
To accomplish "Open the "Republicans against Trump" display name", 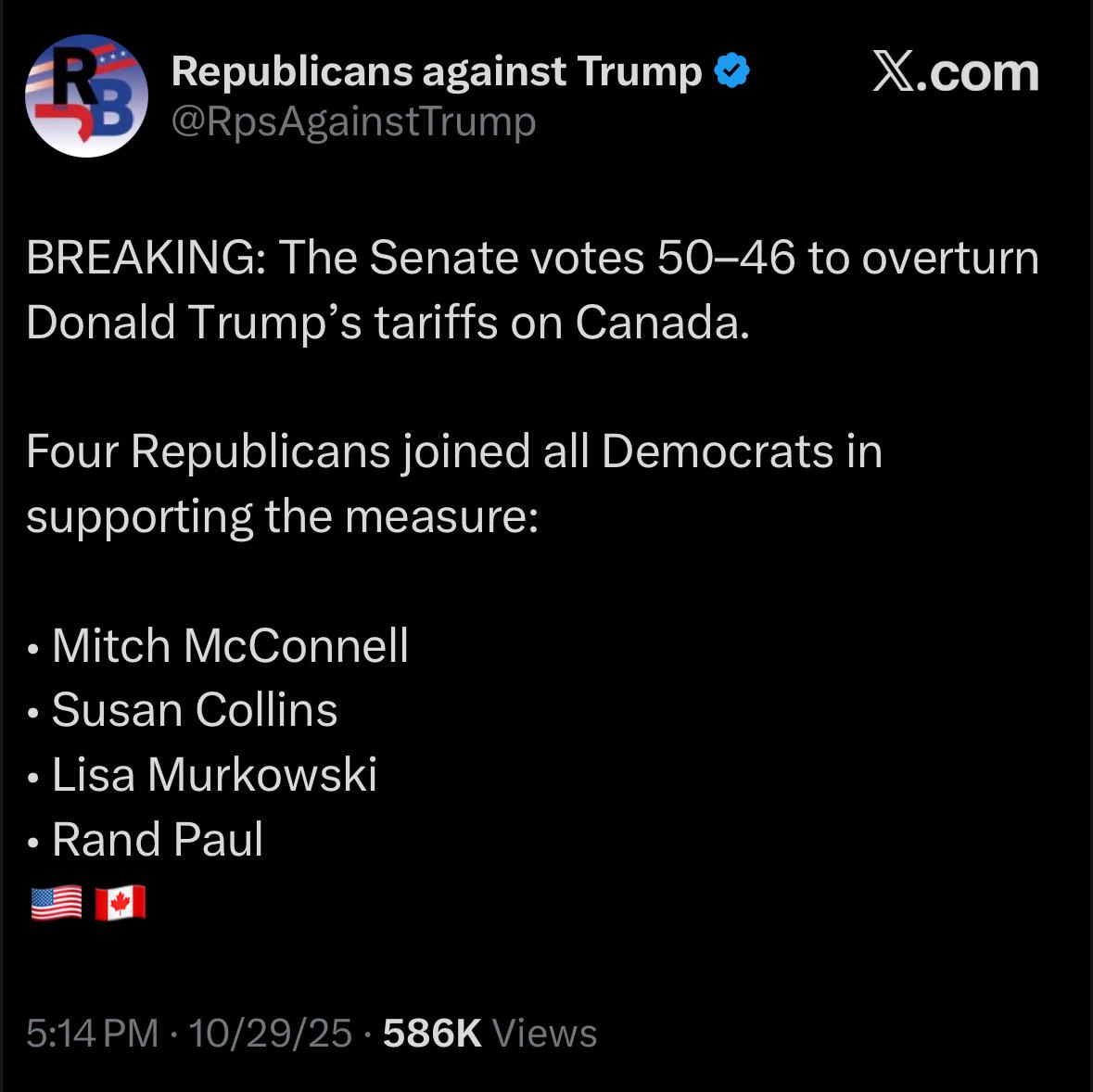I will coord(437,71).
